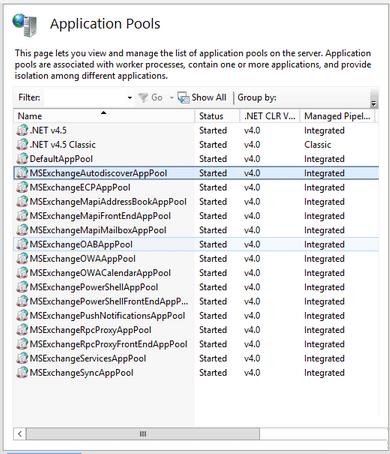Click the MSExchangeMapiAddressBookAppPool icon
390x454 pixels.
coord(22,201)
